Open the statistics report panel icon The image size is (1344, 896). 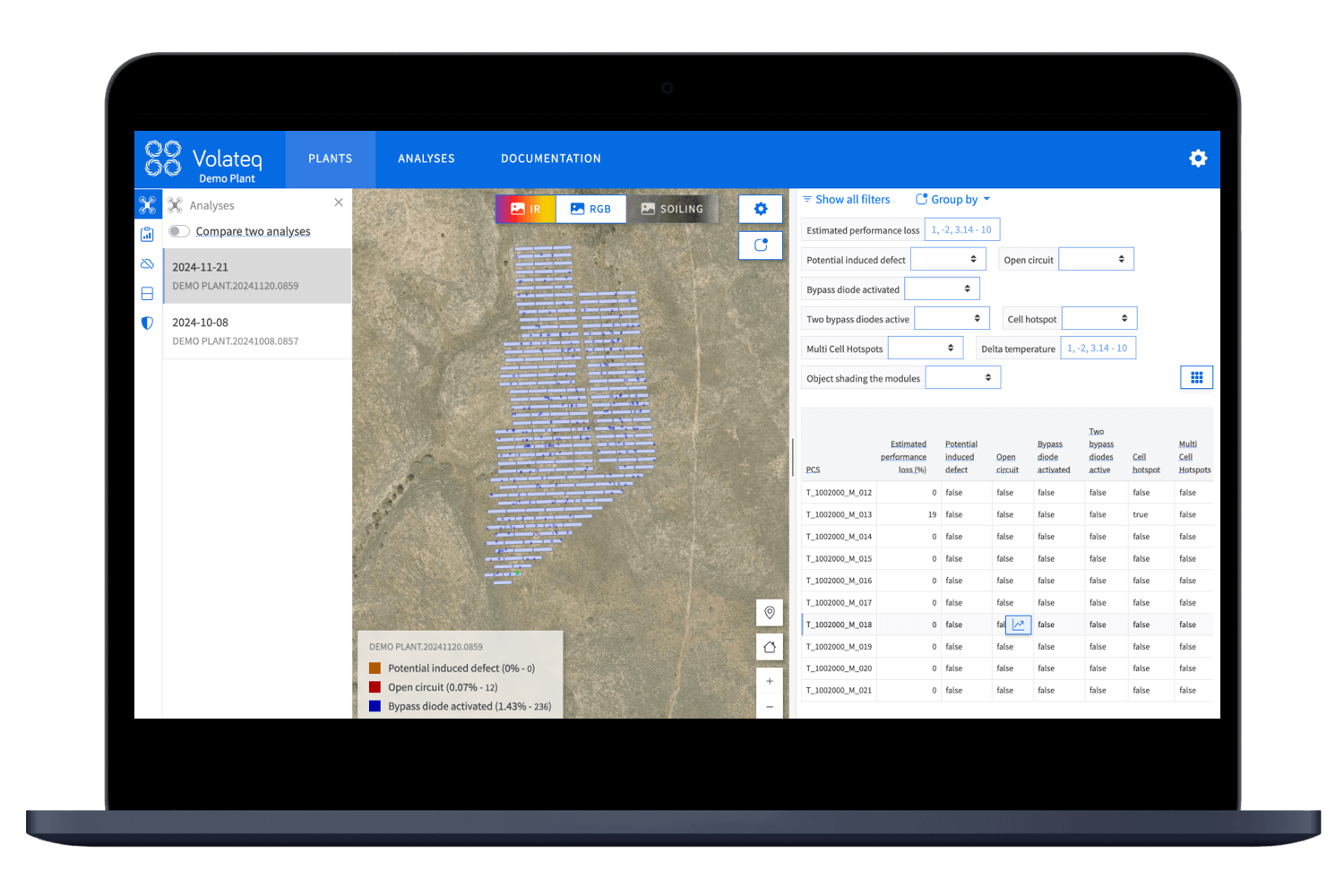tap(147, 234)
